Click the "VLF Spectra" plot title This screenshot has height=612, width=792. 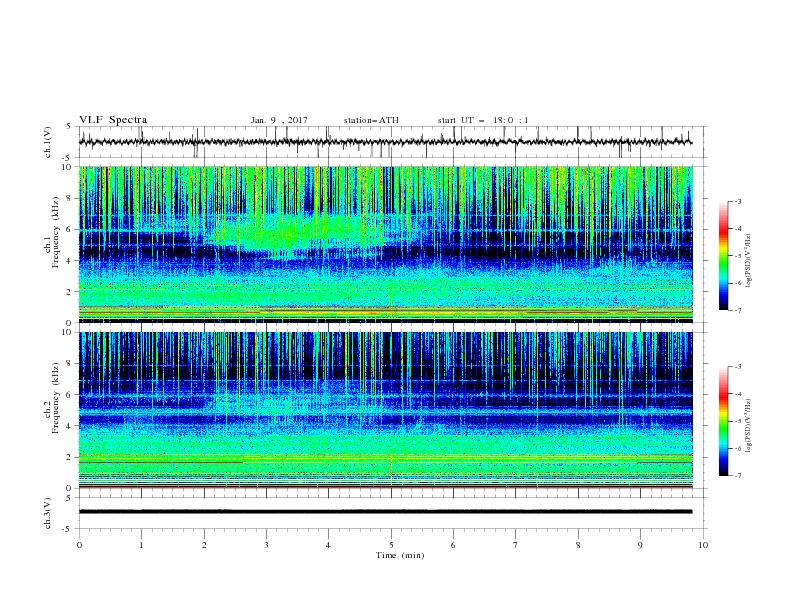point(113,120)
